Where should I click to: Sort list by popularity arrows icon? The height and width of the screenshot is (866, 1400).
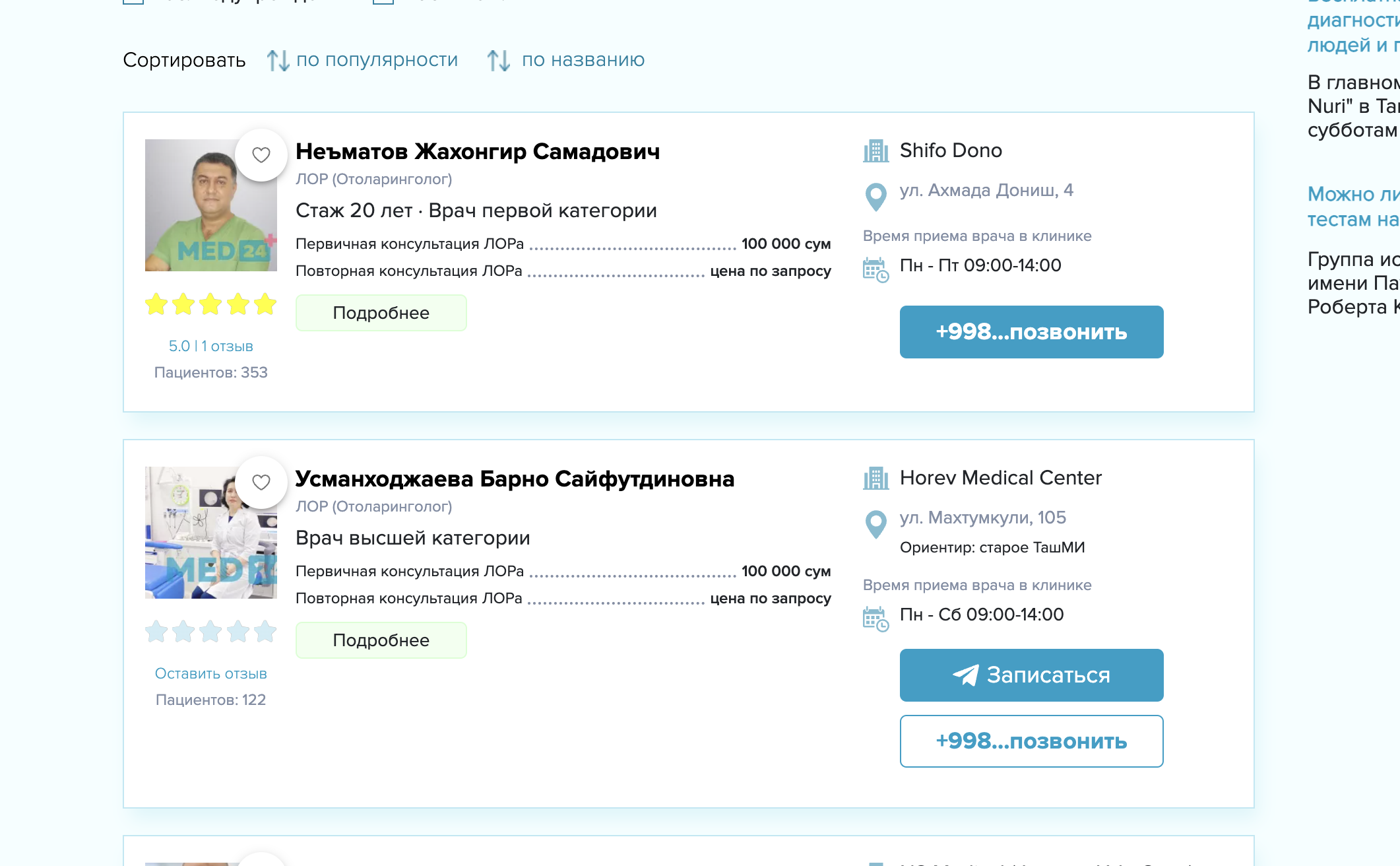pos(278,61)
